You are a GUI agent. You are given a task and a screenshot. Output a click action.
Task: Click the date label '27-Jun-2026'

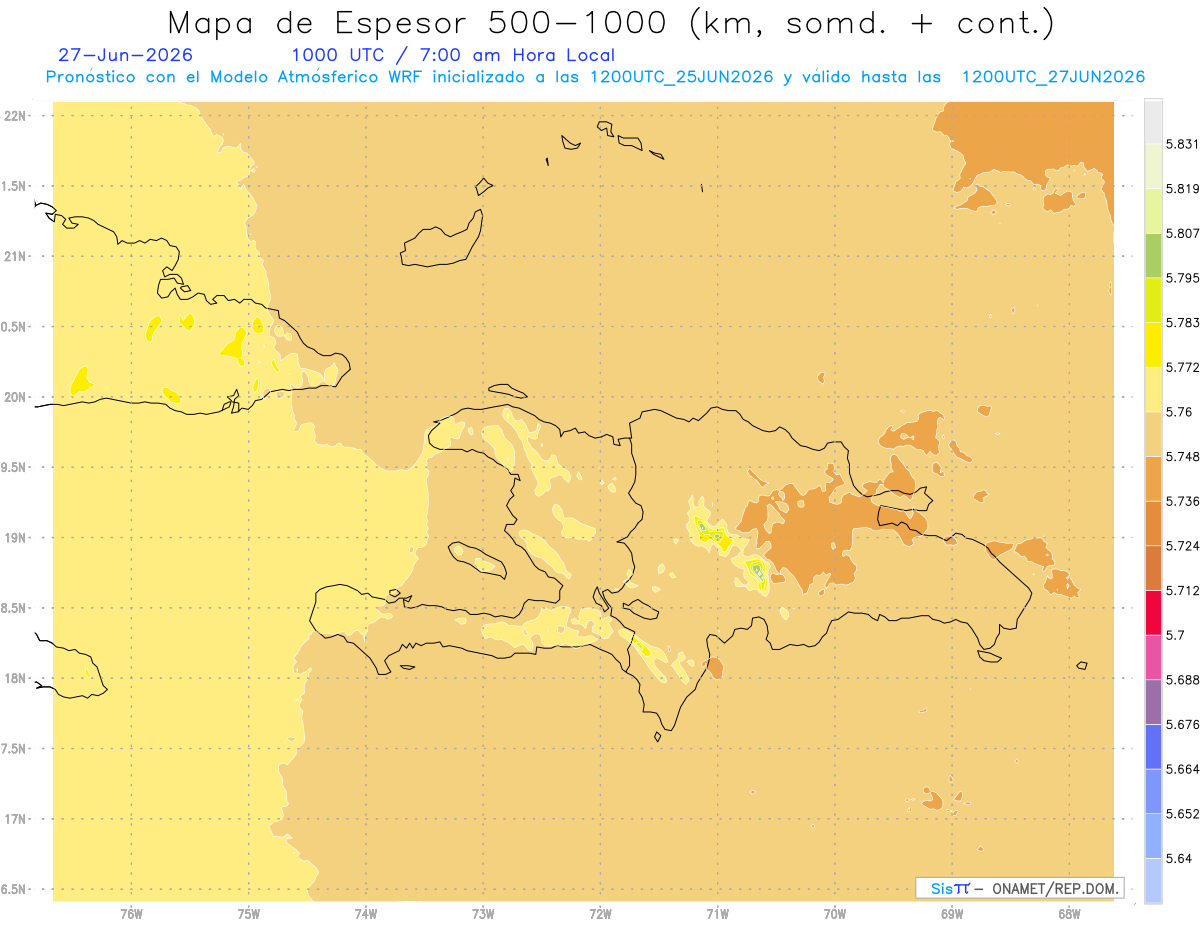125,55
